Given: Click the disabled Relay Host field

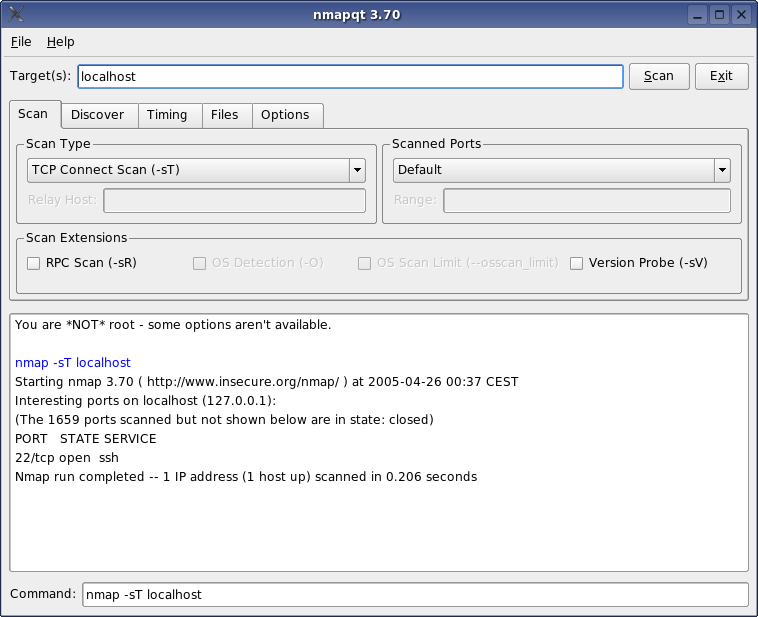Looking at the screenshot, I should (234, 201).
